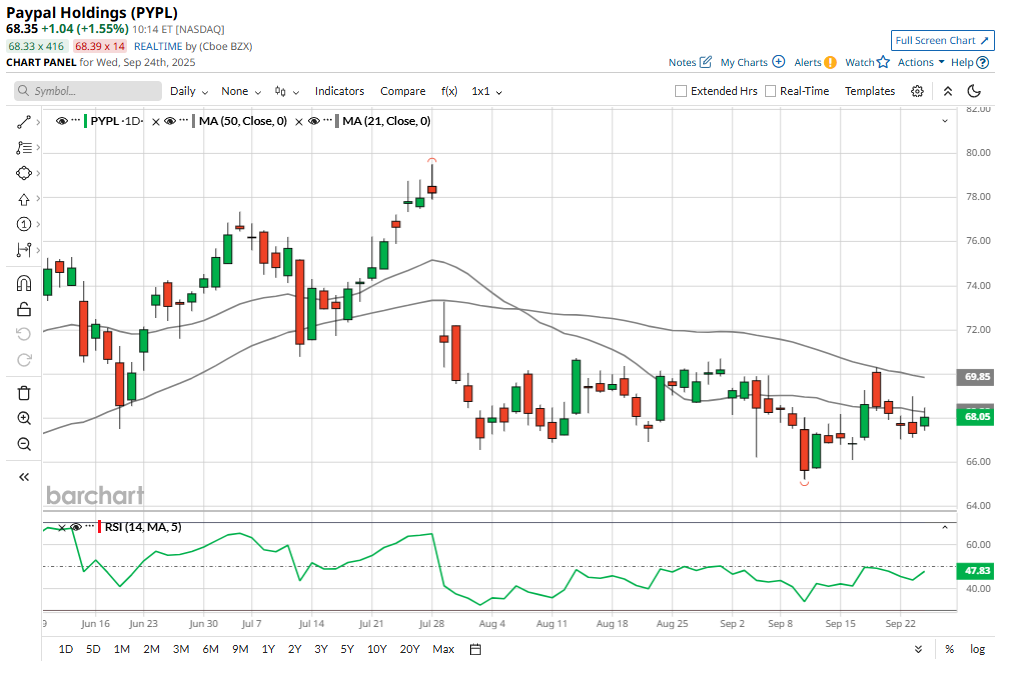The width and height of the screenshot is (1016, 676).
Task: Open more options for PYPL series
Action: pyautogui.click(x=76, y=121)
